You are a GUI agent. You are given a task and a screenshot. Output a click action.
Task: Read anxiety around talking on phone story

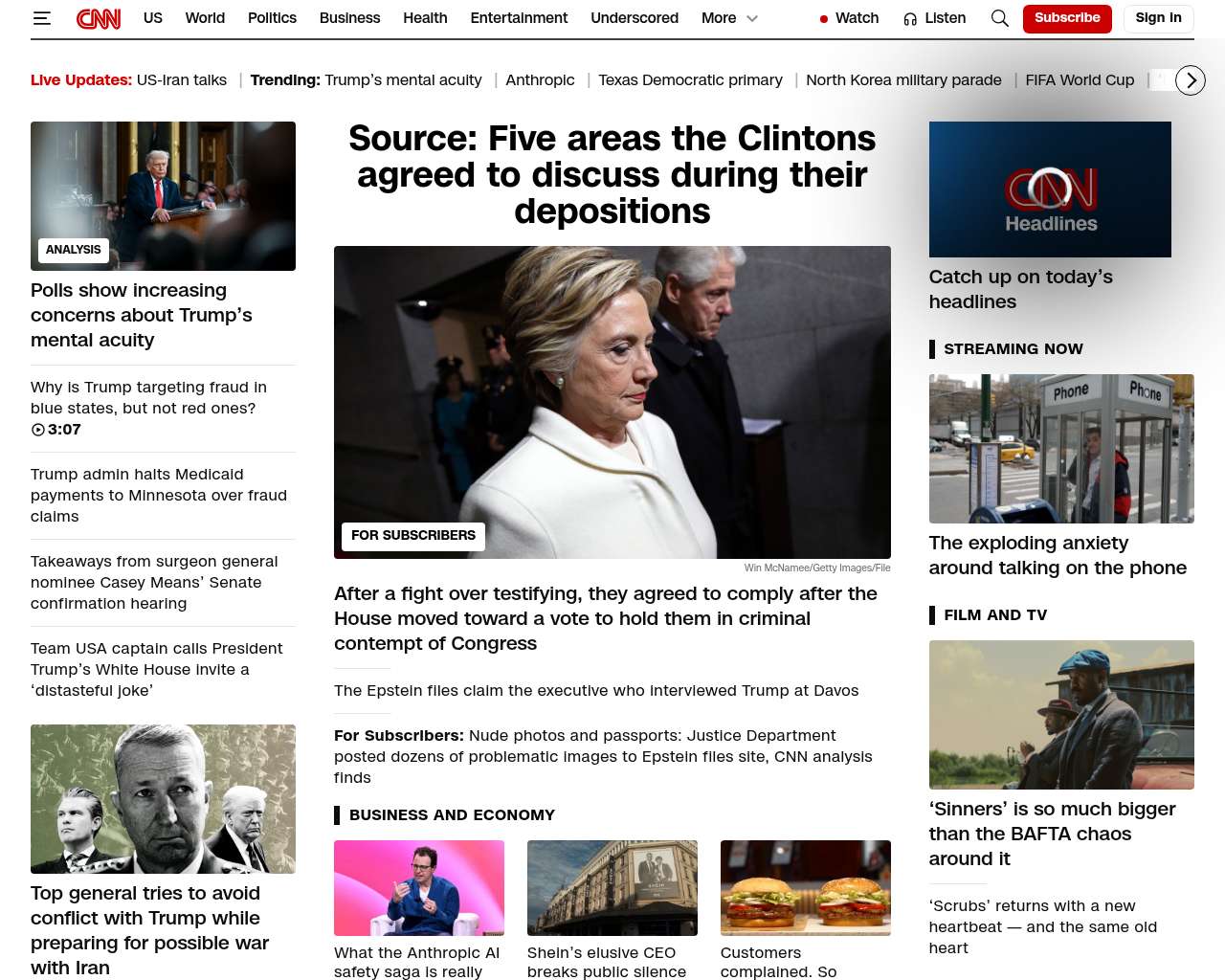coord(1058,555)
